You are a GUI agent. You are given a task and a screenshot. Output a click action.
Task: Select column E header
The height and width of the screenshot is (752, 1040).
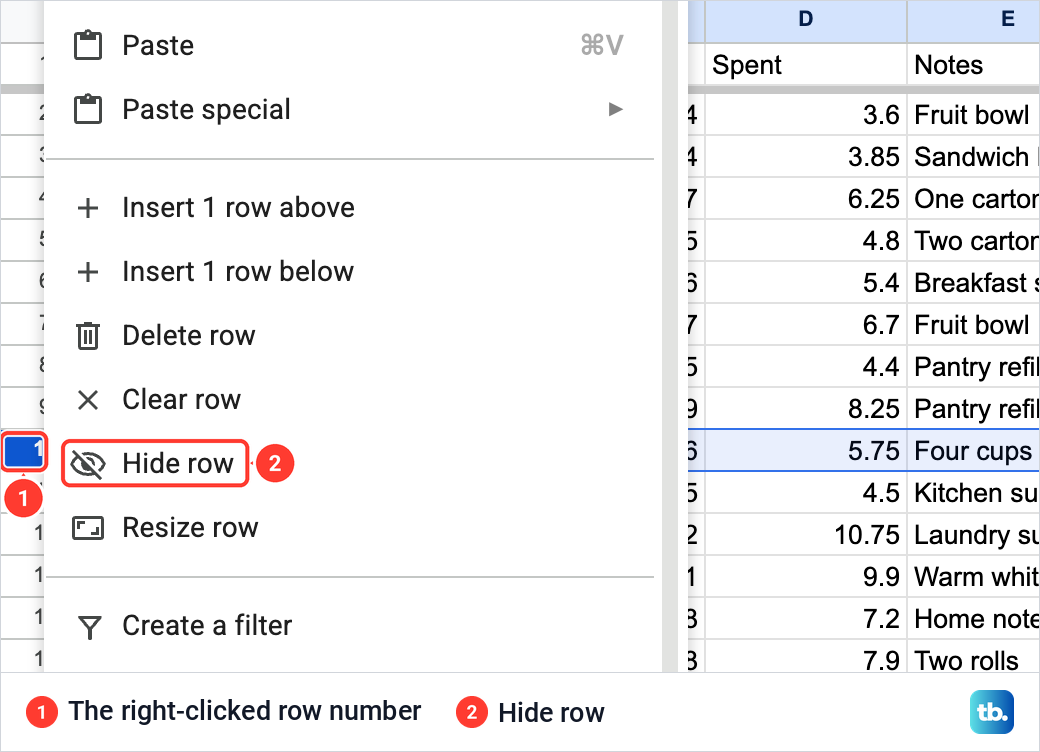click(x=973, y=19)
